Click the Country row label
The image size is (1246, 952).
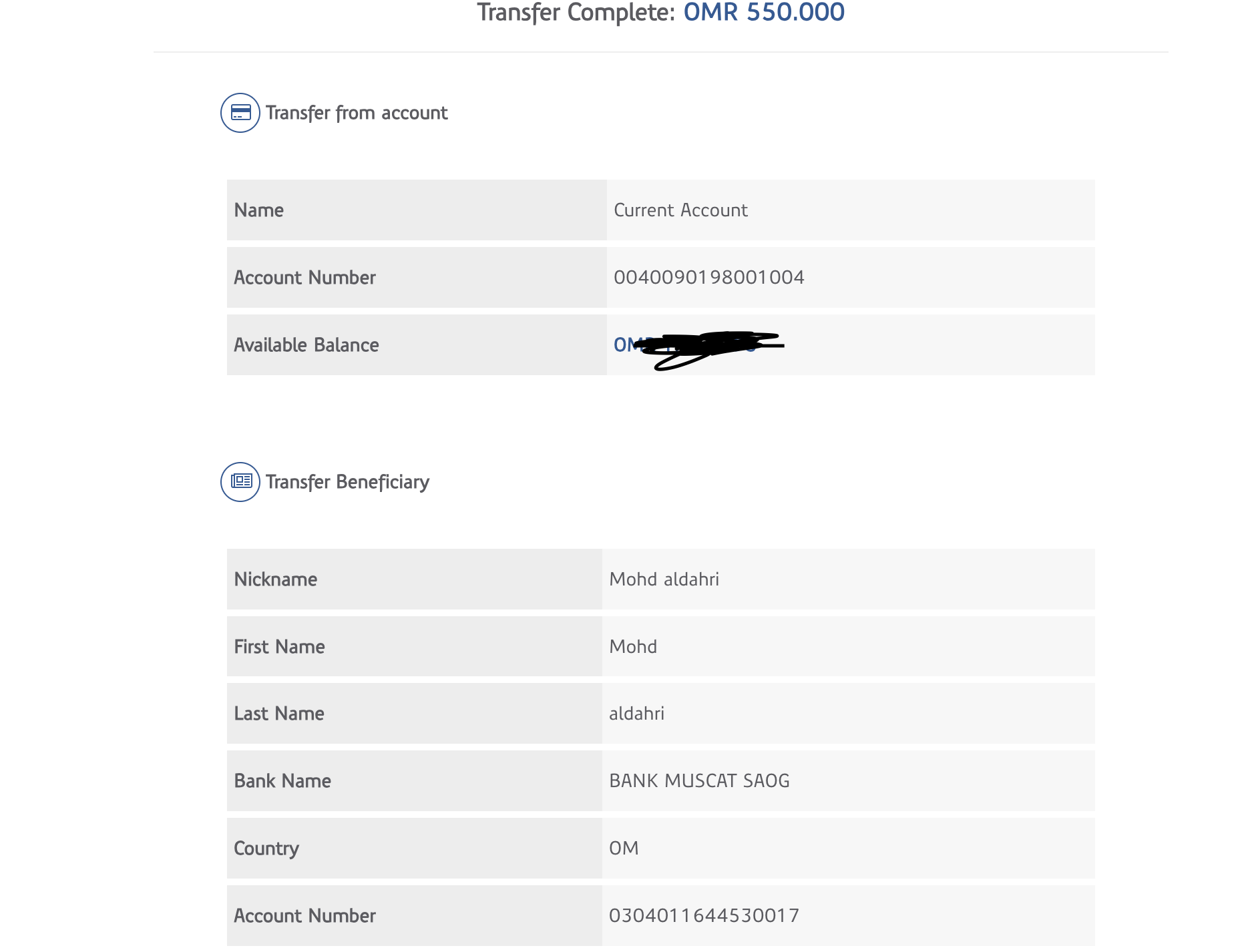(x=266, y=849)
